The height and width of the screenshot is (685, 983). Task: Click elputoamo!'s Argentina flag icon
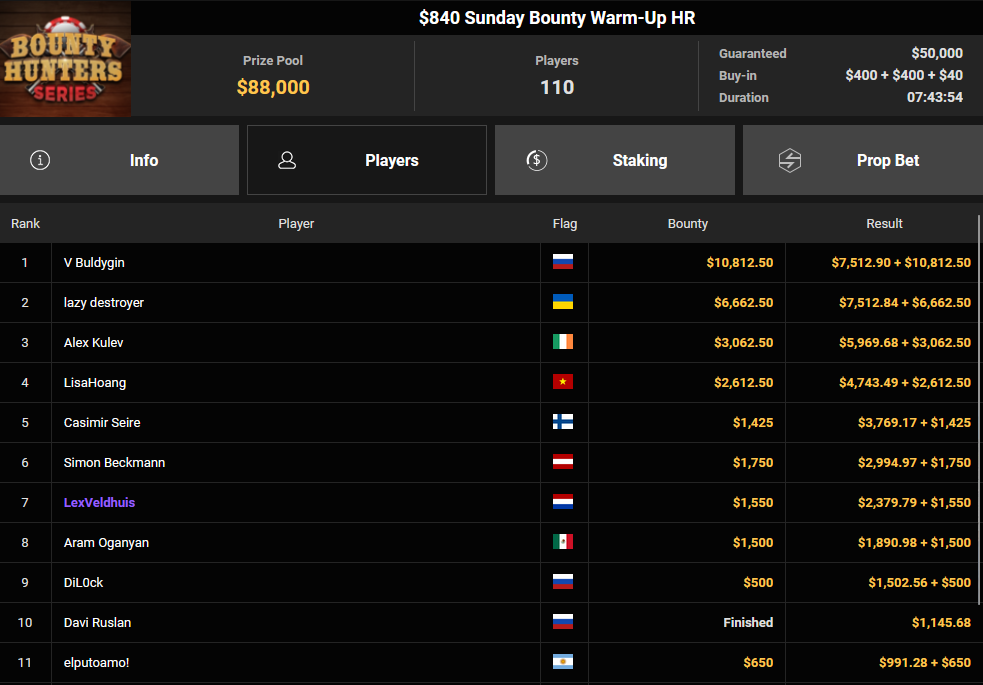pyautogui.click(x=563, y=662)
